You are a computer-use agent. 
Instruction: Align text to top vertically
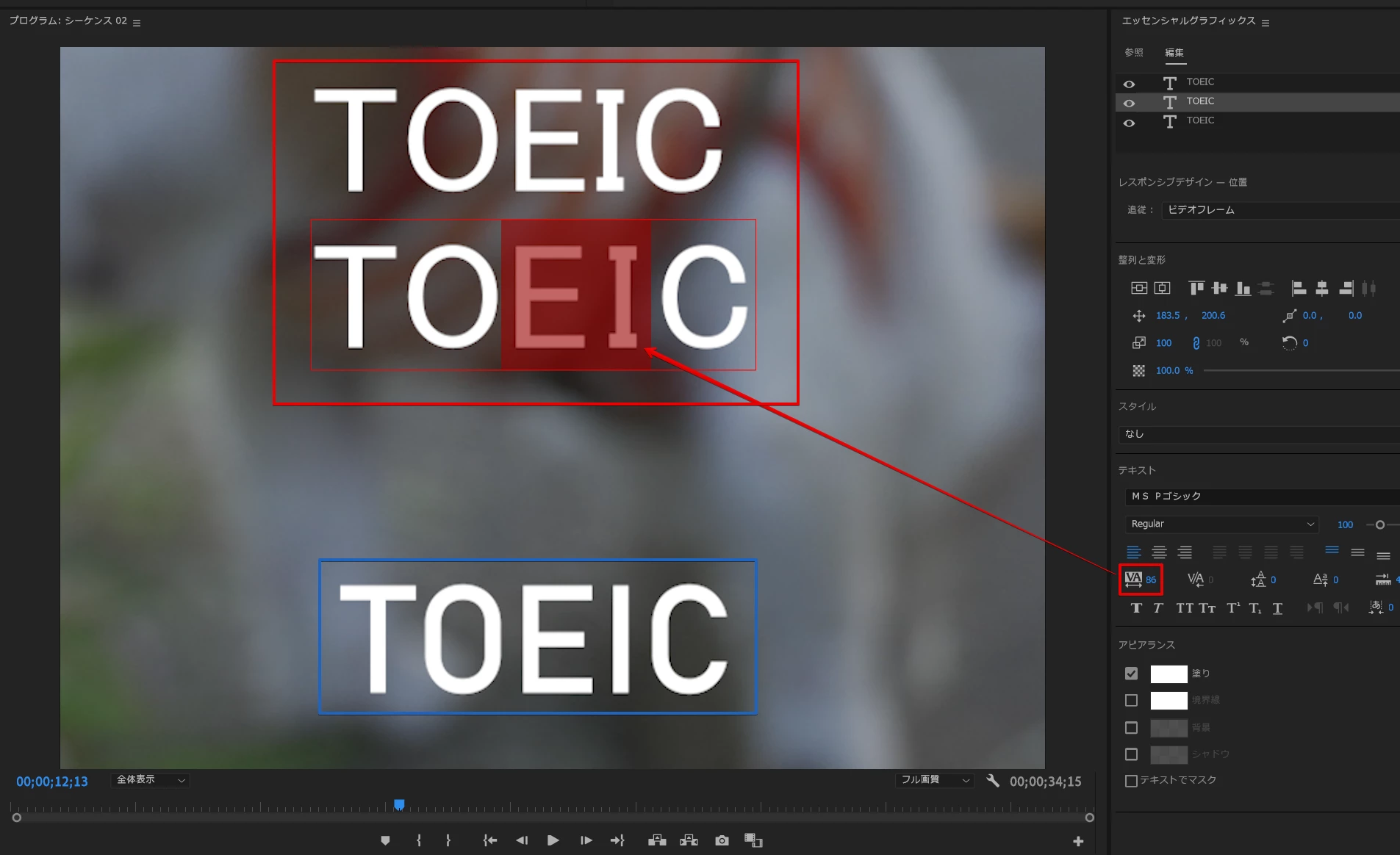(x=1332, y=551)
